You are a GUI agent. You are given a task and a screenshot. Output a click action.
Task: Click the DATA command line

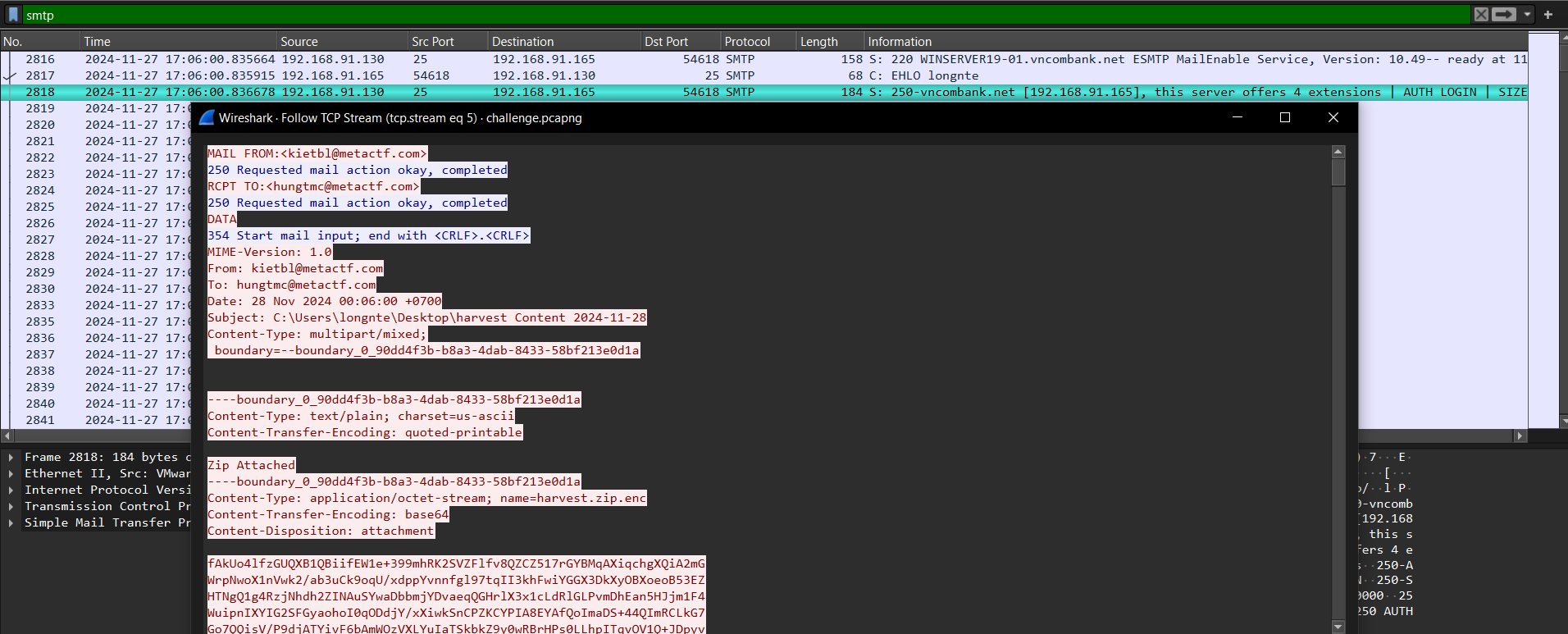coord(222,219)
